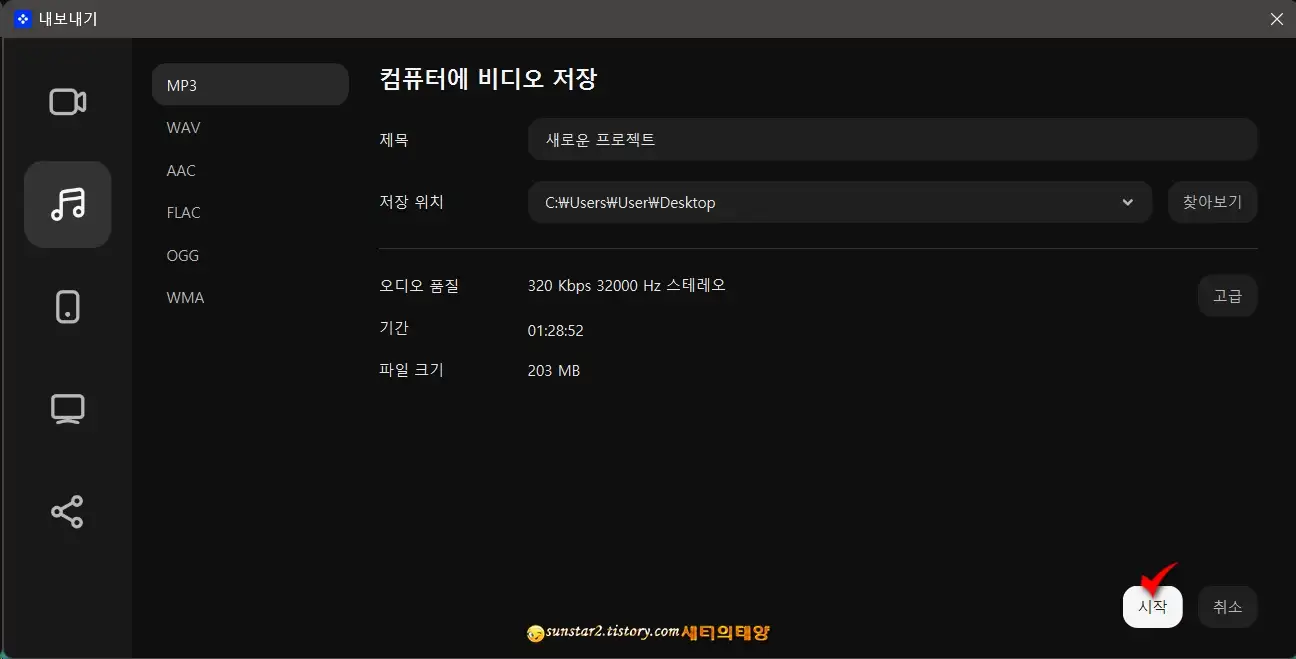Open the destination folder path selector
The height and width of the screenshot is (659, 1296).
840,202
